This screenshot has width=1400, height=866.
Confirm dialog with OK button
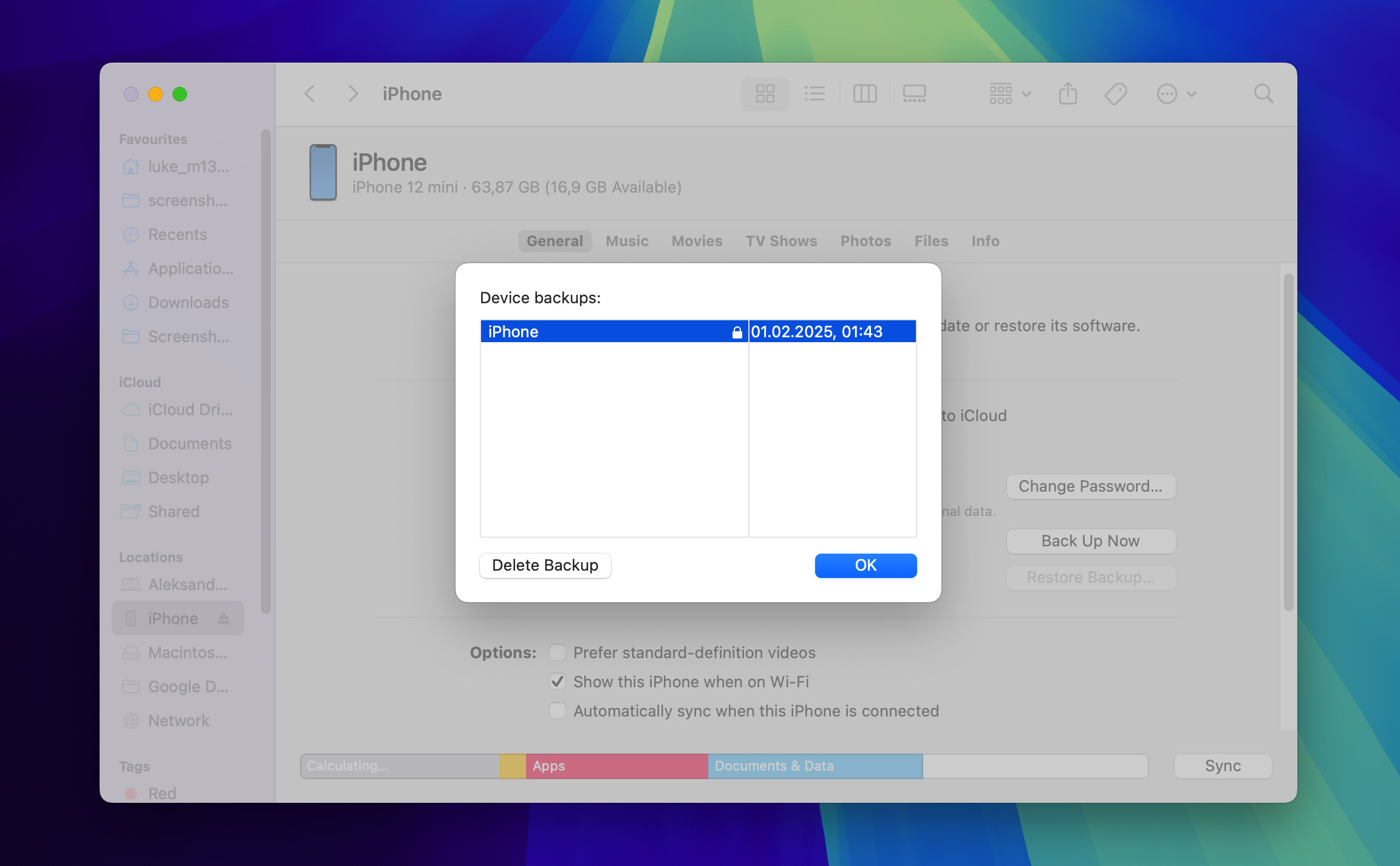pos(866,566)
